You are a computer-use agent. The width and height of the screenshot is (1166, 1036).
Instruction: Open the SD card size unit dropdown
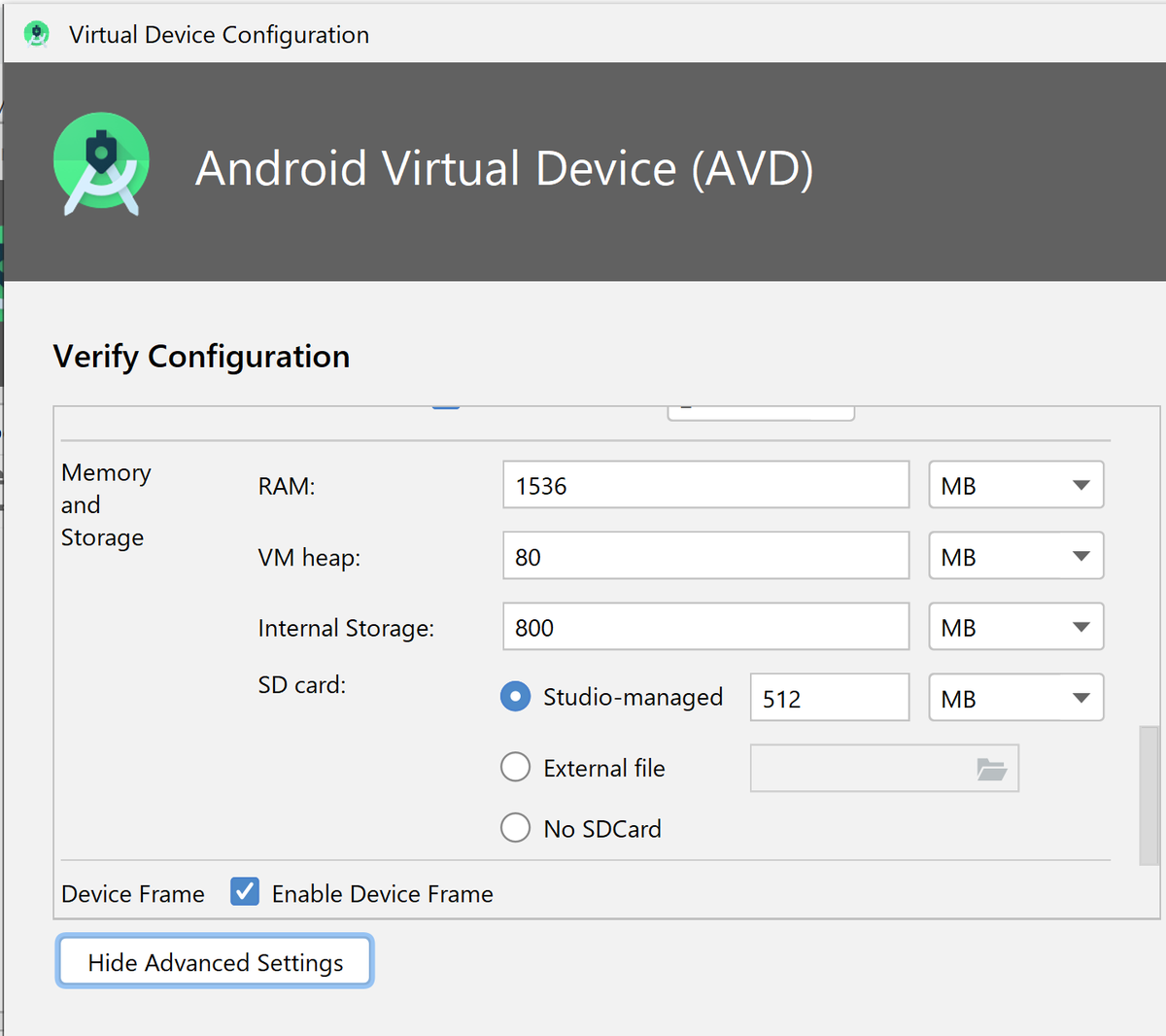(x=1015, y=697)
